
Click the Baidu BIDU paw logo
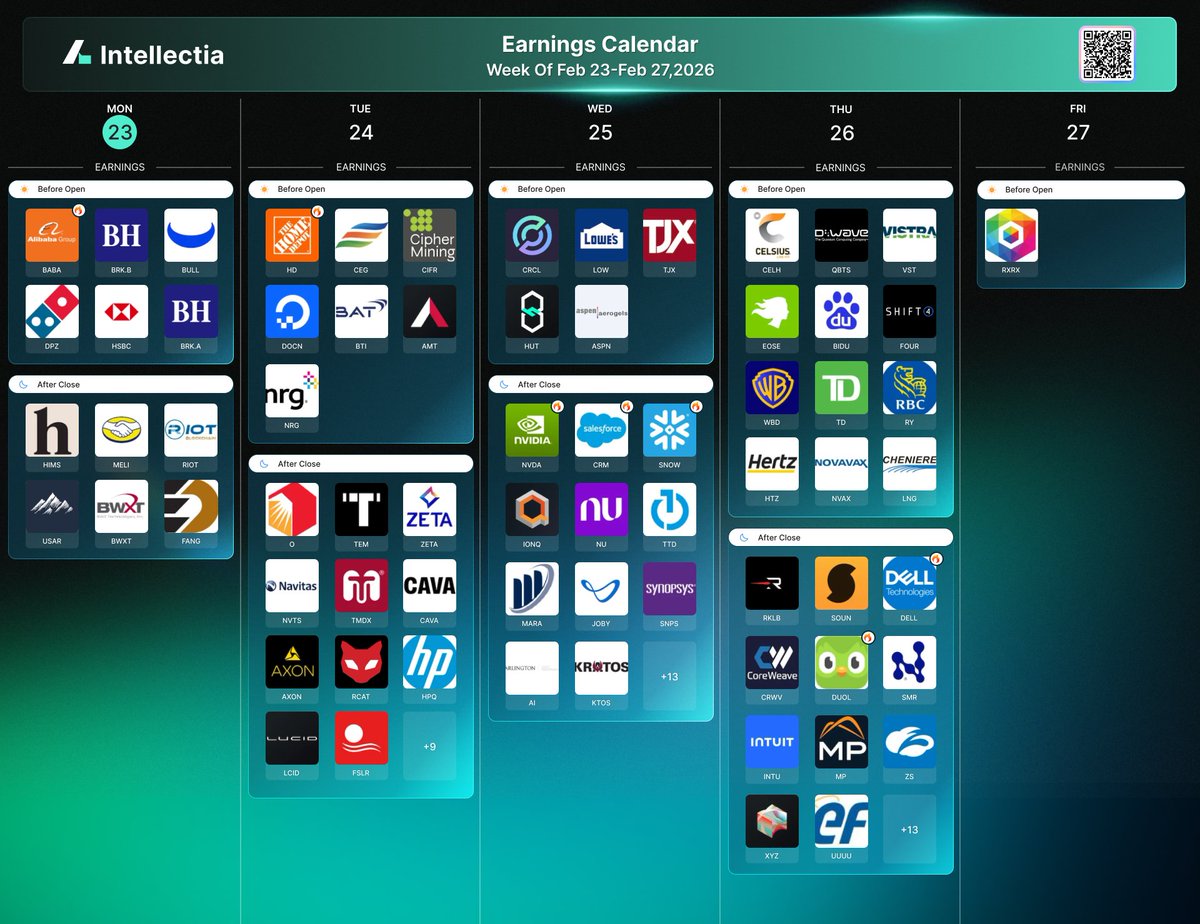click(x=841, y=312)
